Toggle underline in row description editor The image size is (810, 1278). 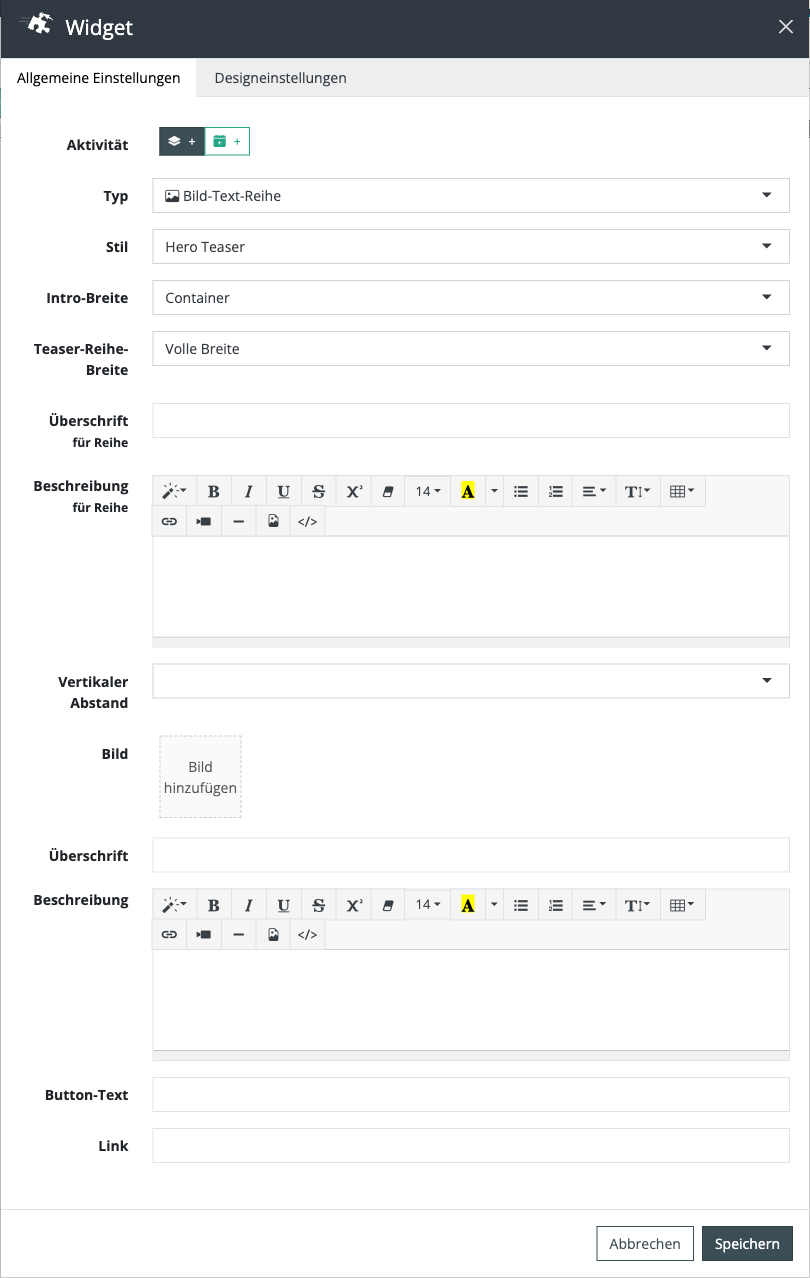click(x=284, y=491)
